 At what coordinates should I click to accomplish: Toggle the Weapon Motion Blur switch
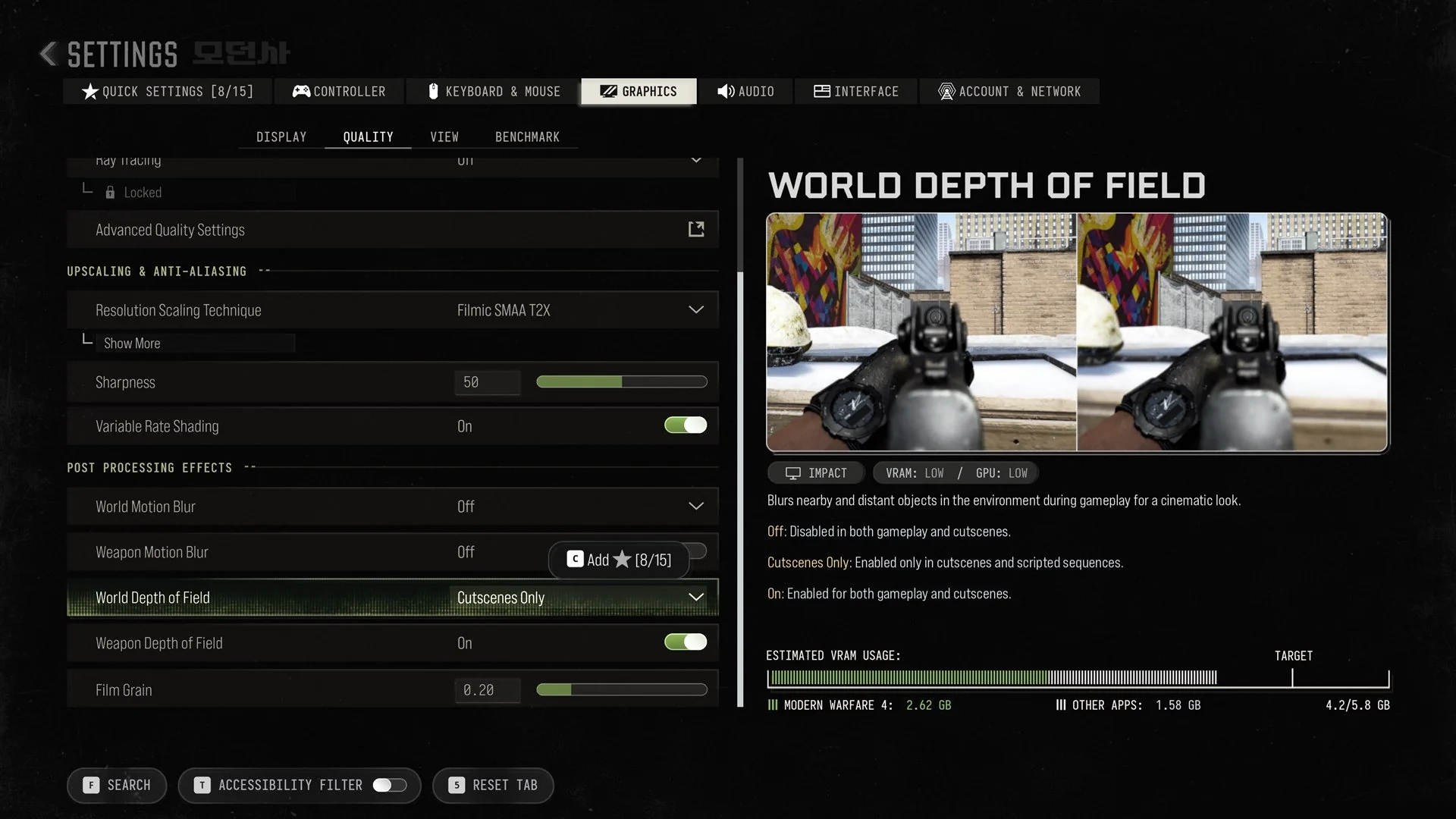tap(696, 551)
